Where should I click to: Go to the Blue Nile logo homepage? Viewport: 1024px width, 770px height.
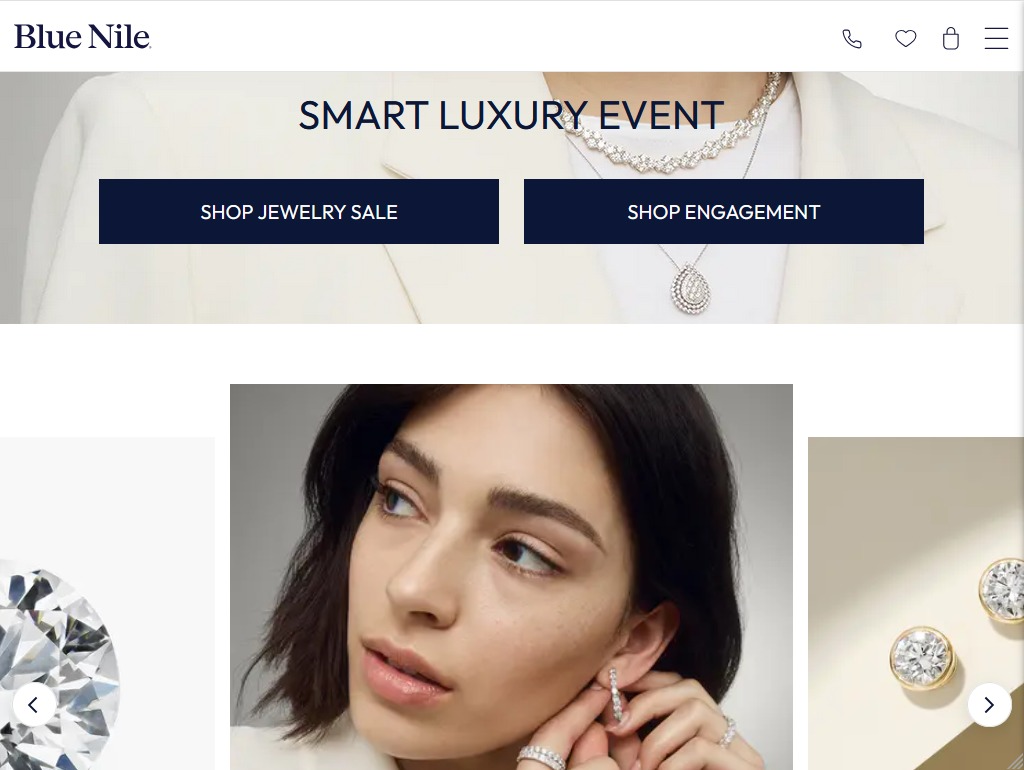click(83, 37)
